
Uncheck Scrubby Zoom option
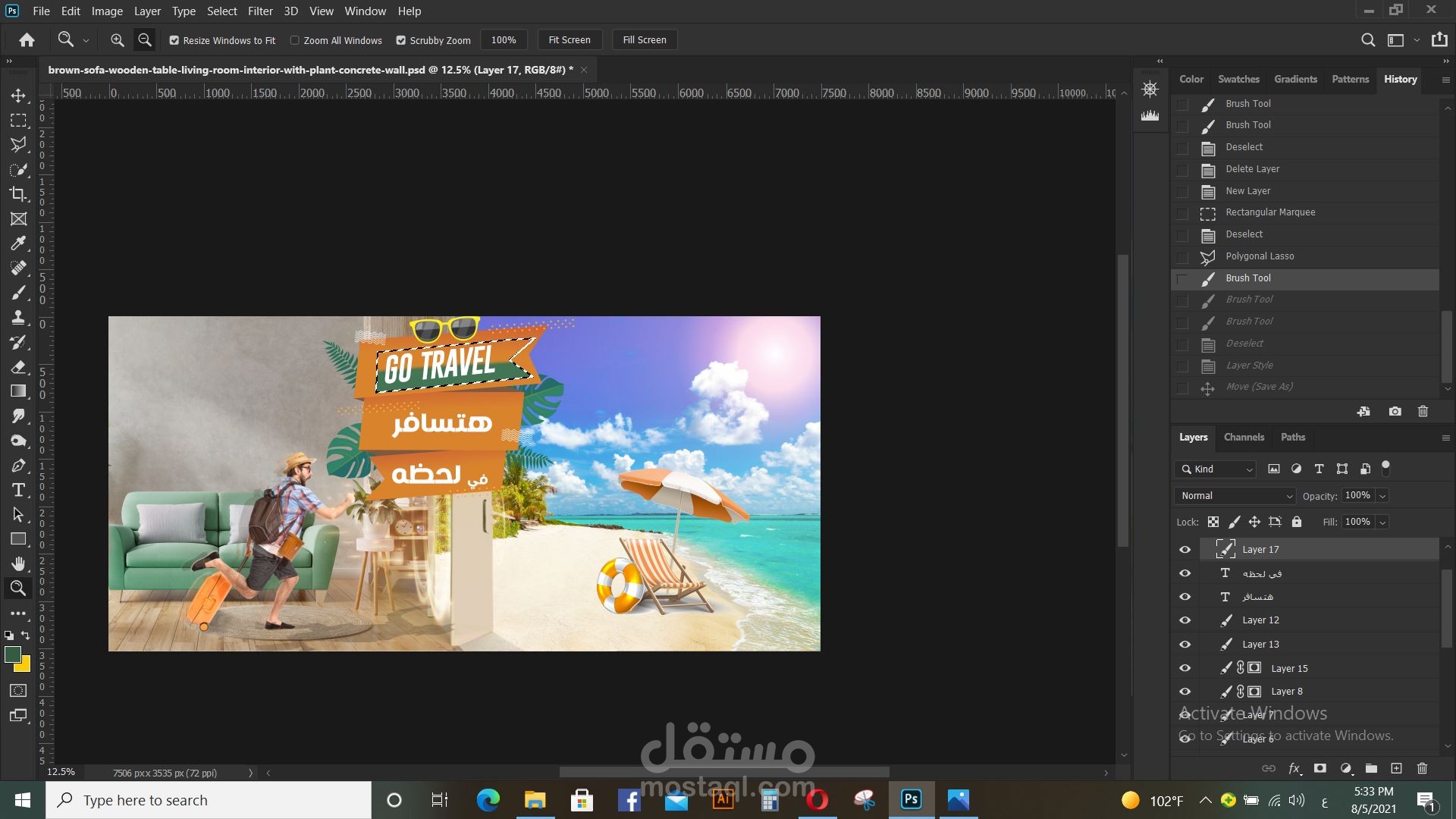point(401,40)
